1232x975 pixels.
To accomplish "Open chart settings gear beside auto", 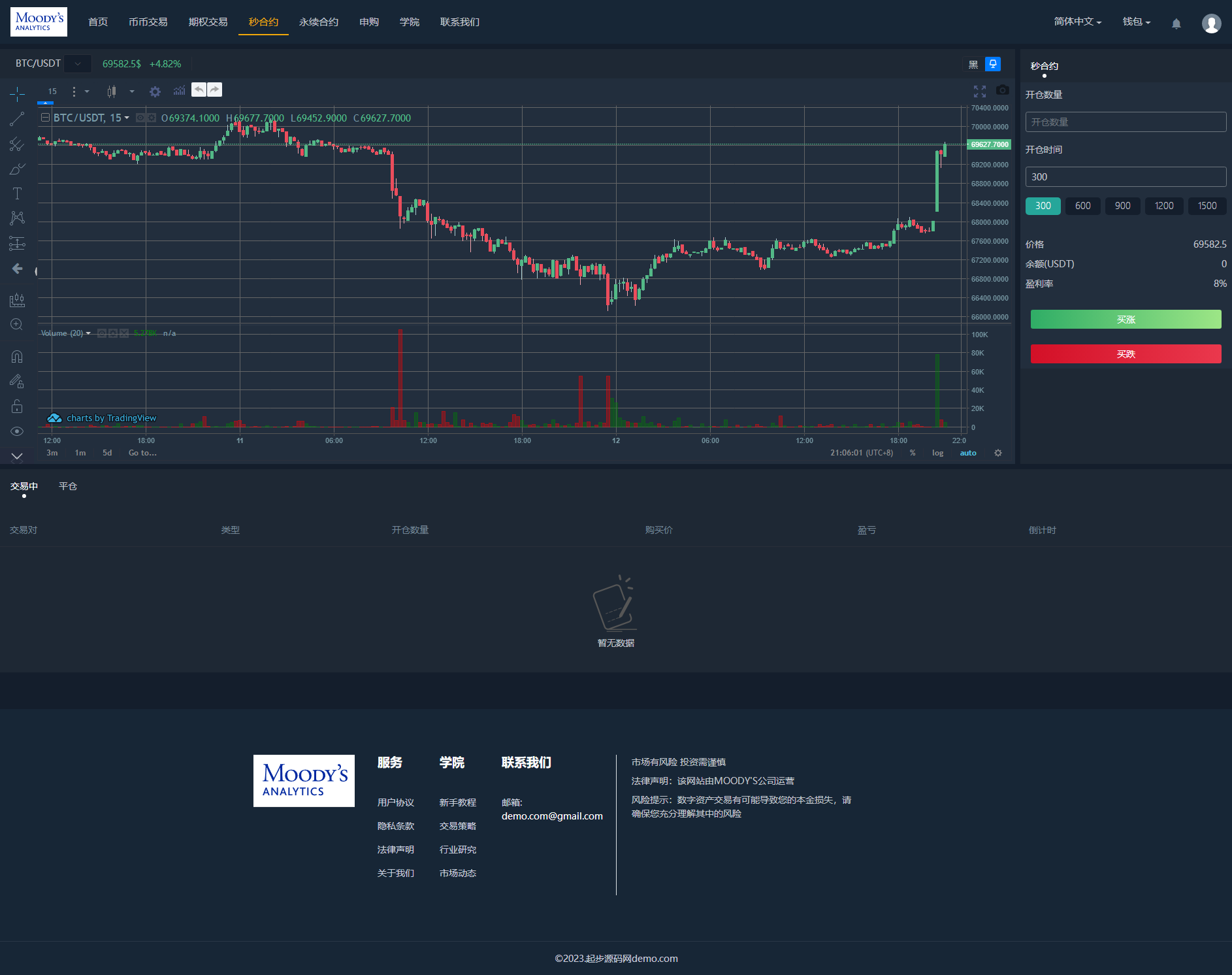I will pyautogui.click(x=998, y=453).
